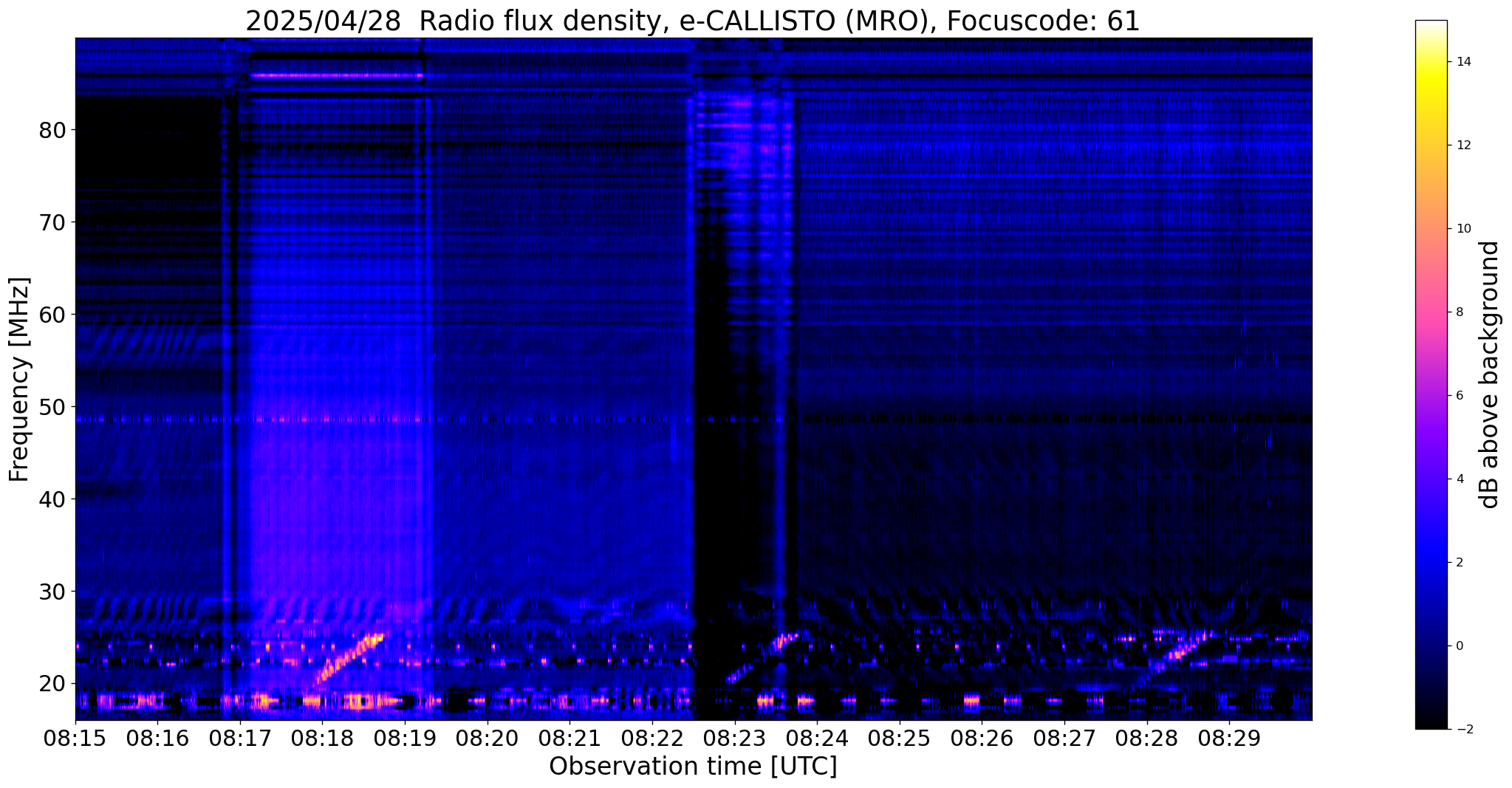
Task: Click the 08:17 time tick label
Action: tap(240, 738)
